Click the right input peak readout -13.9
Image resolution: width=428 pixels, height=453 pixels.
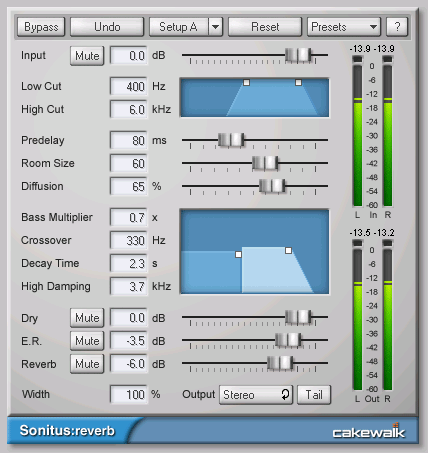pyautogui.click(x=384, y=49)
